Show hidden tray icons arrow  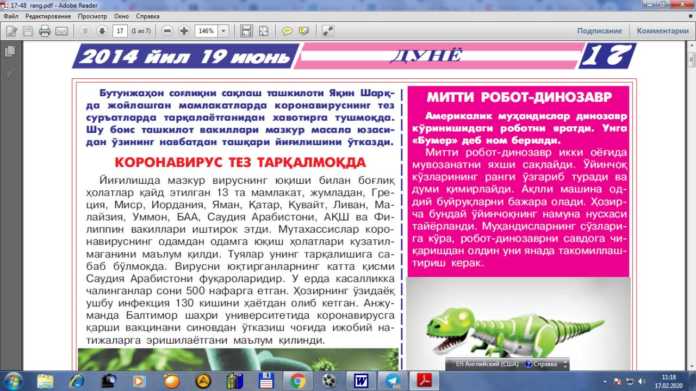tap(604, 382)
